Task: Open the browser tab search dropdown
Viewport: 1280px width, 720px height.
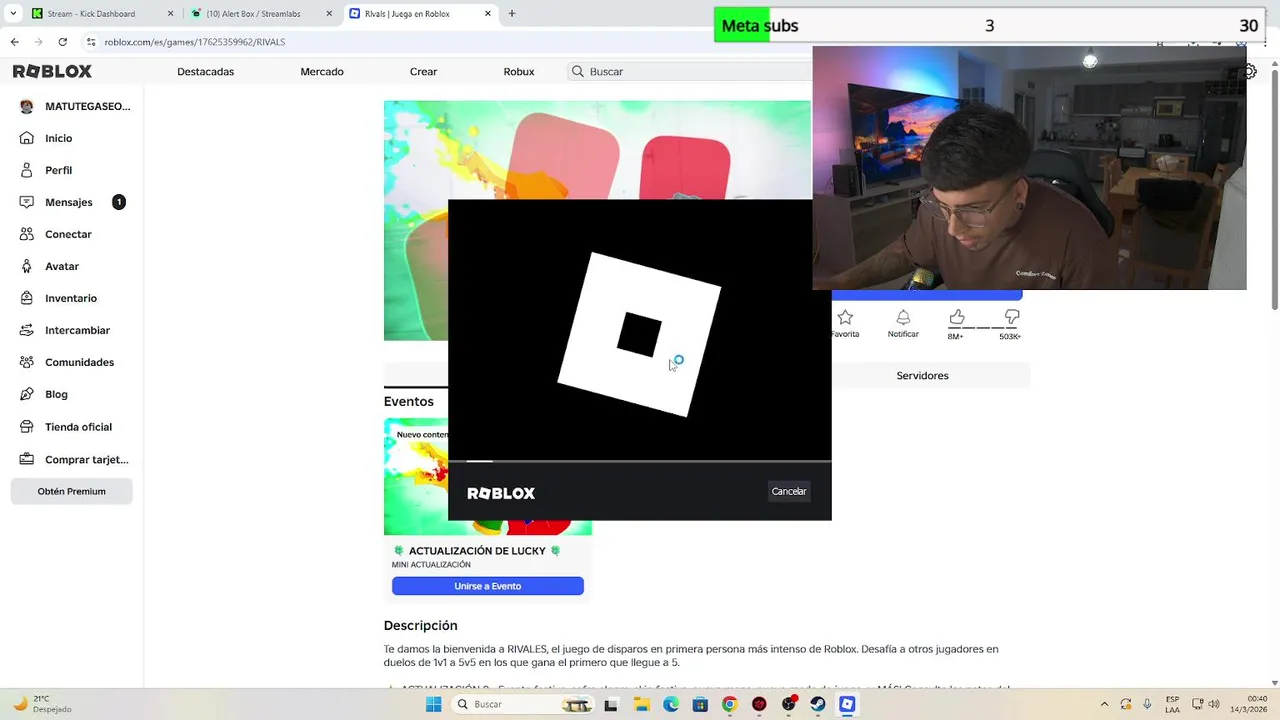Action: [x=15, y=13]
